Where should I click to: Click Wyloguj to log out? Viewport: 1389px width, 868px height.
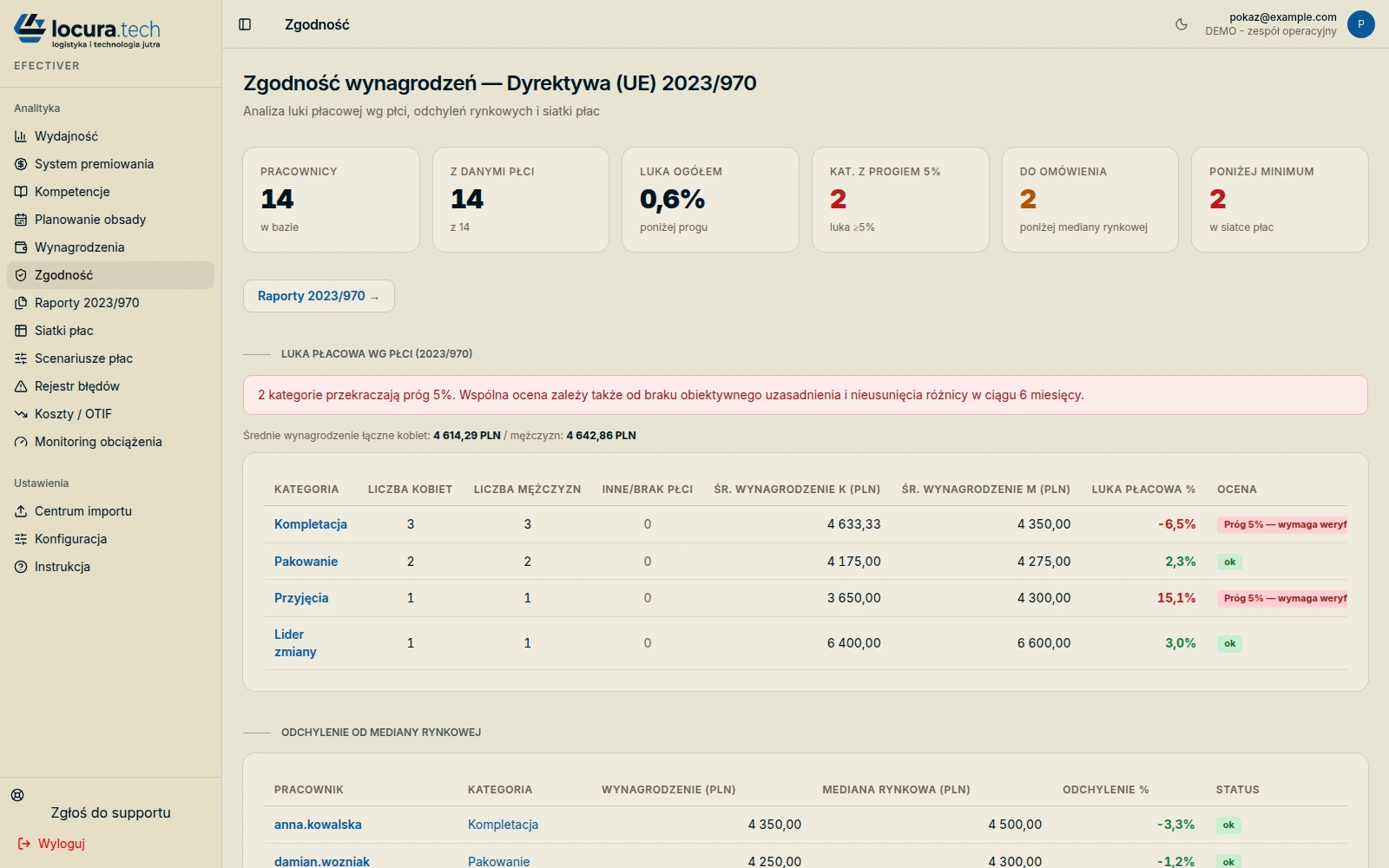pos(52,844)
